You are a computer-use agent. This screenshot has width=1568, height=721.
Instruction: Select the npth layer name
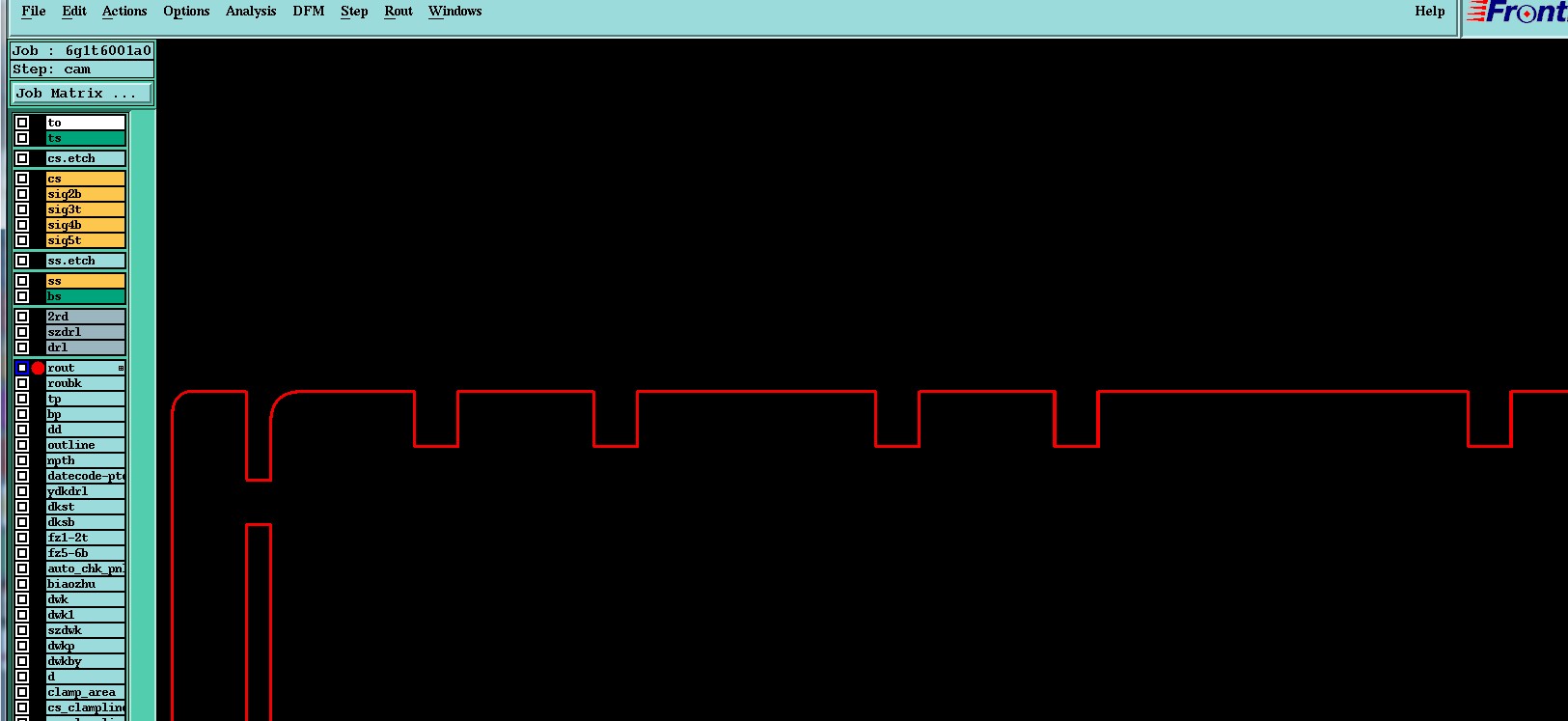86,460
